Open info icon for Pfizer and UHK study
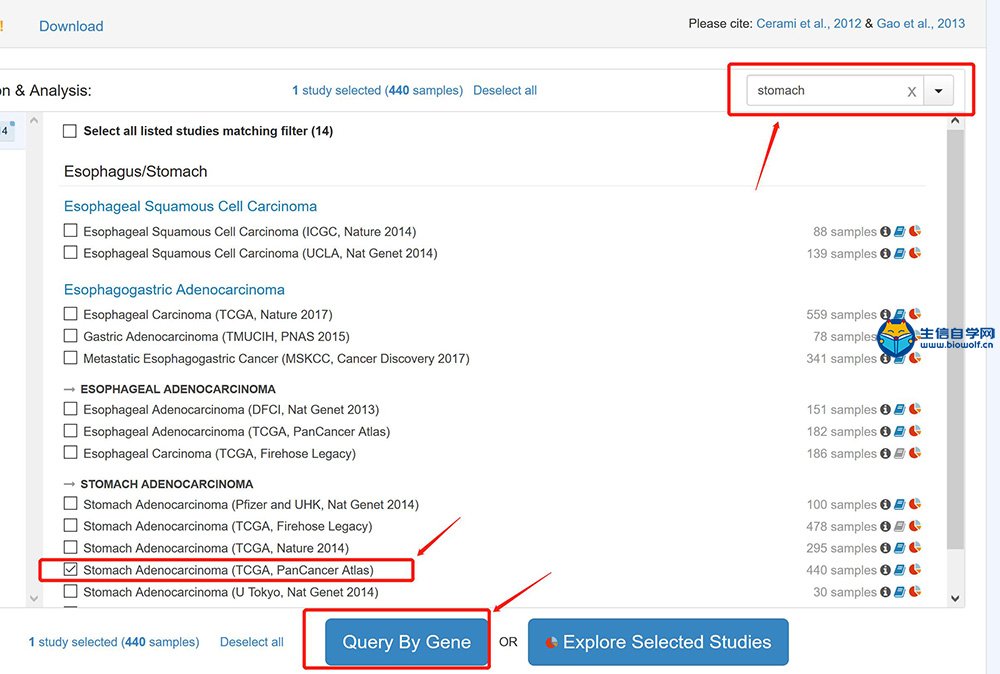1000x674 pixels. tap(885, 504)
